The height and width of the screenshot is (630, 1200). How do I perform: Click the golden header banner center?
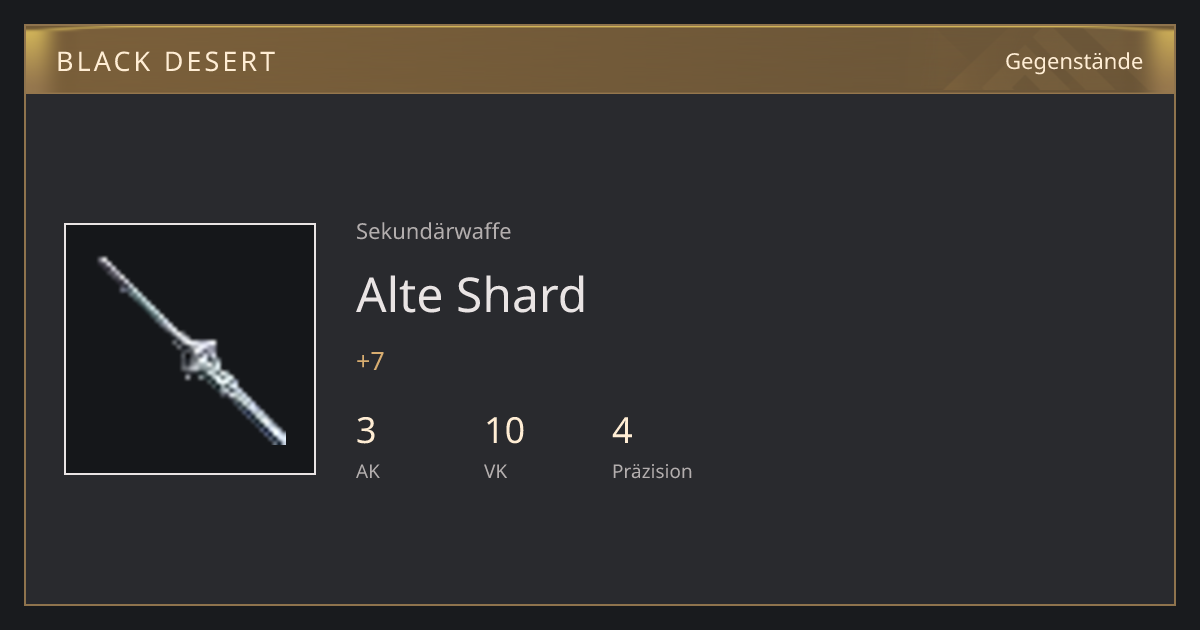coord(600,62)
